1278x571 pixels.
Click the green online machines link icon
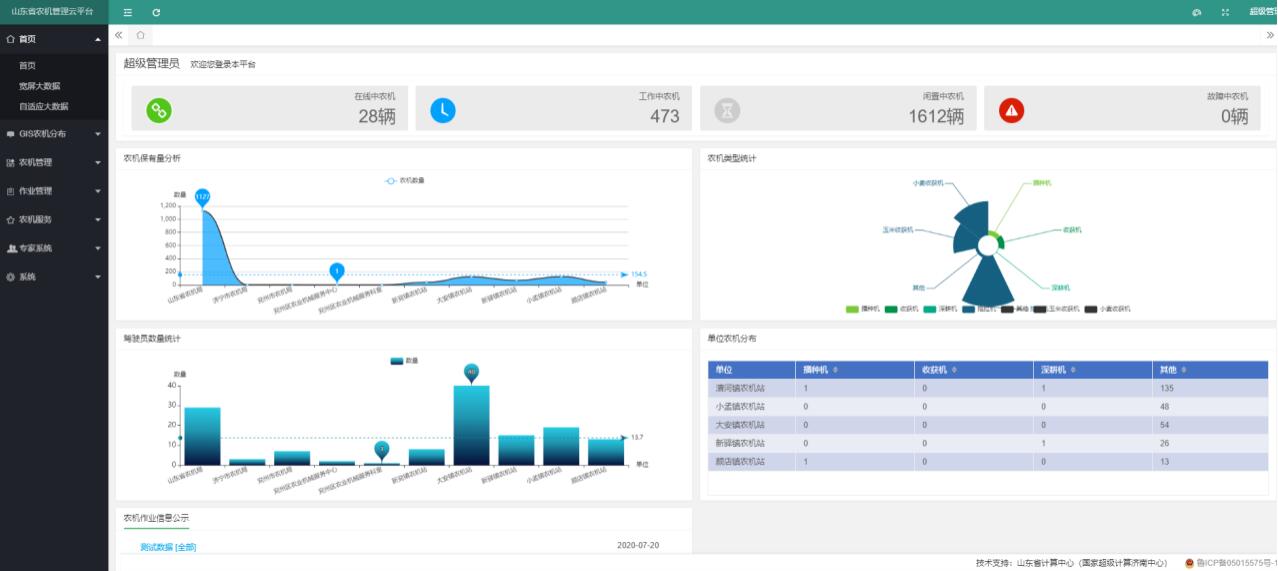click(159, 111)
